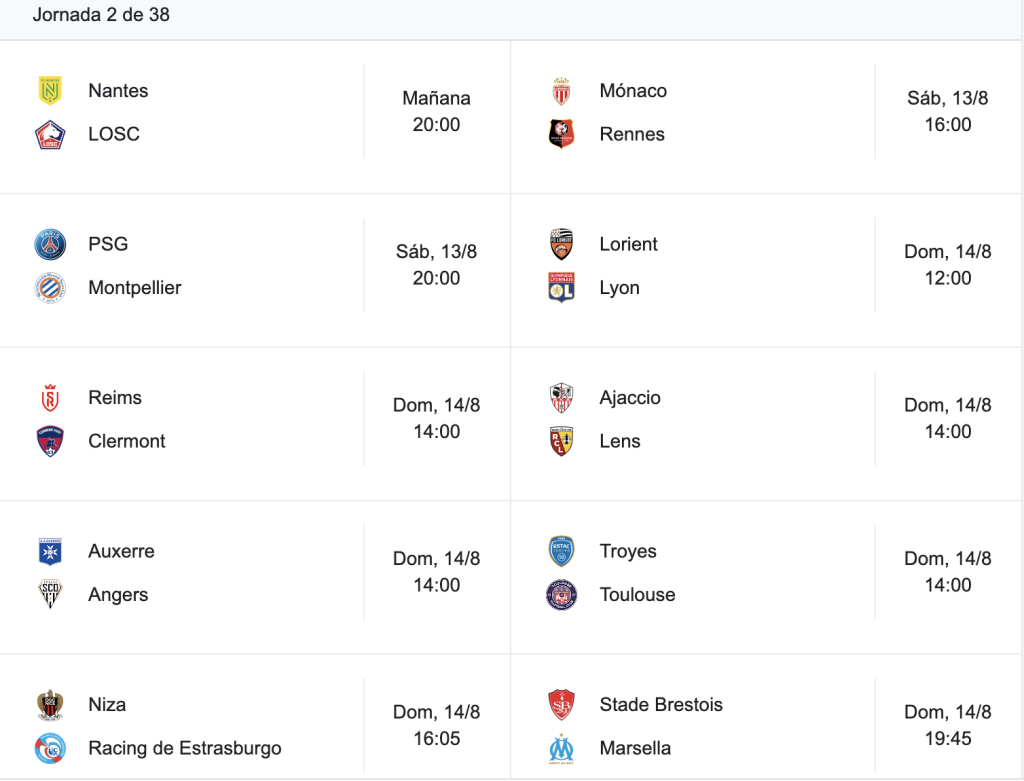Click the Toulouse team crest
Viewport: 1024px width, 781px height.
pos(562,595)
